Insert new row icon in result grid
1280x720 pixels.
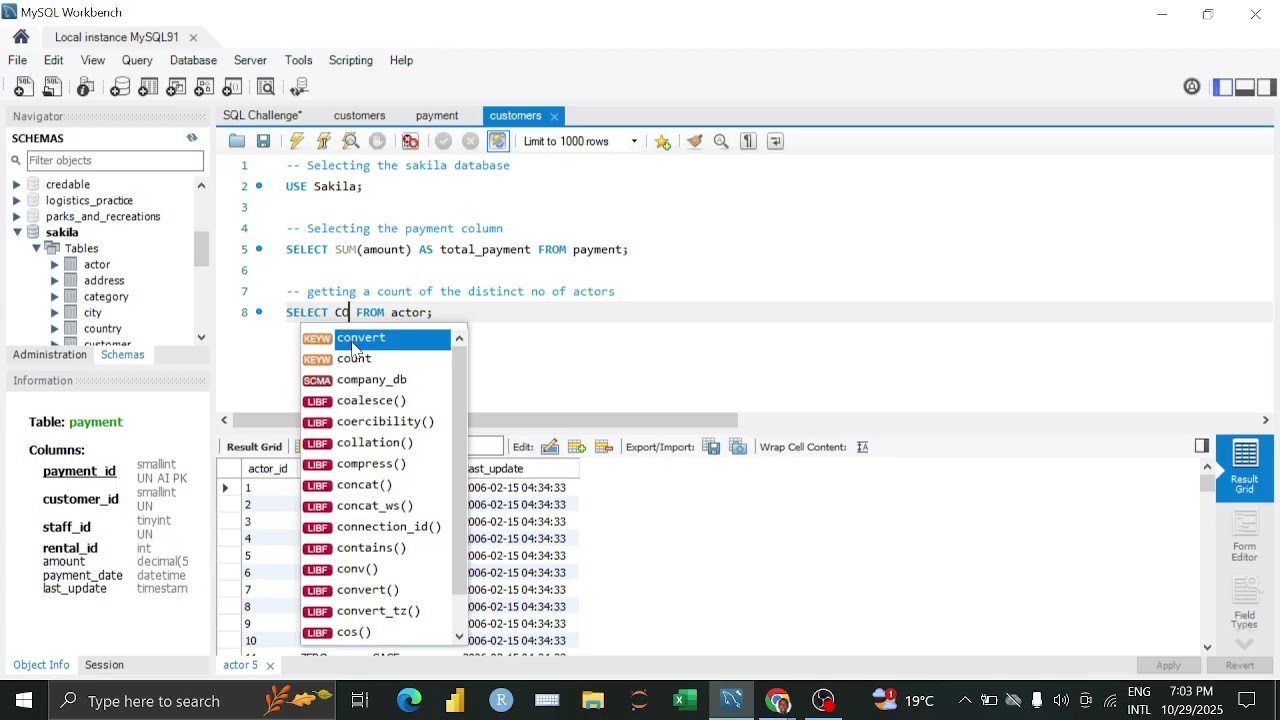(x=577, y=447)
